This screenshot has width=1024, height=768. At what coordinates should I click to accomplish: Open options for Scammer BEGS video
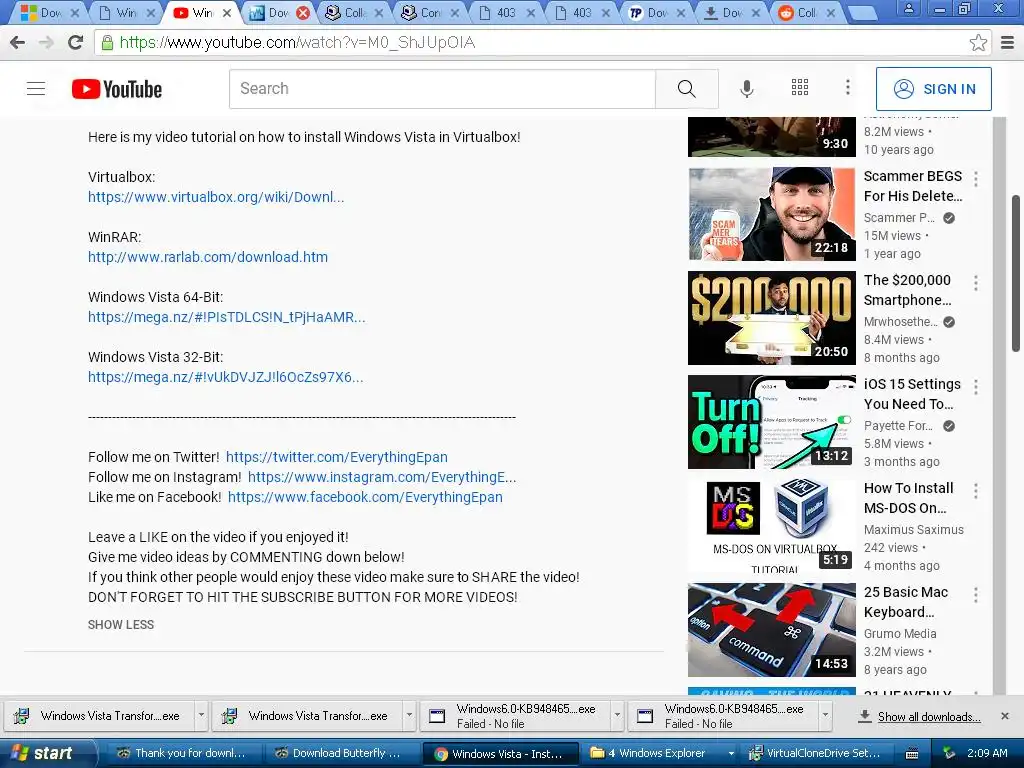tap(976, 179)
